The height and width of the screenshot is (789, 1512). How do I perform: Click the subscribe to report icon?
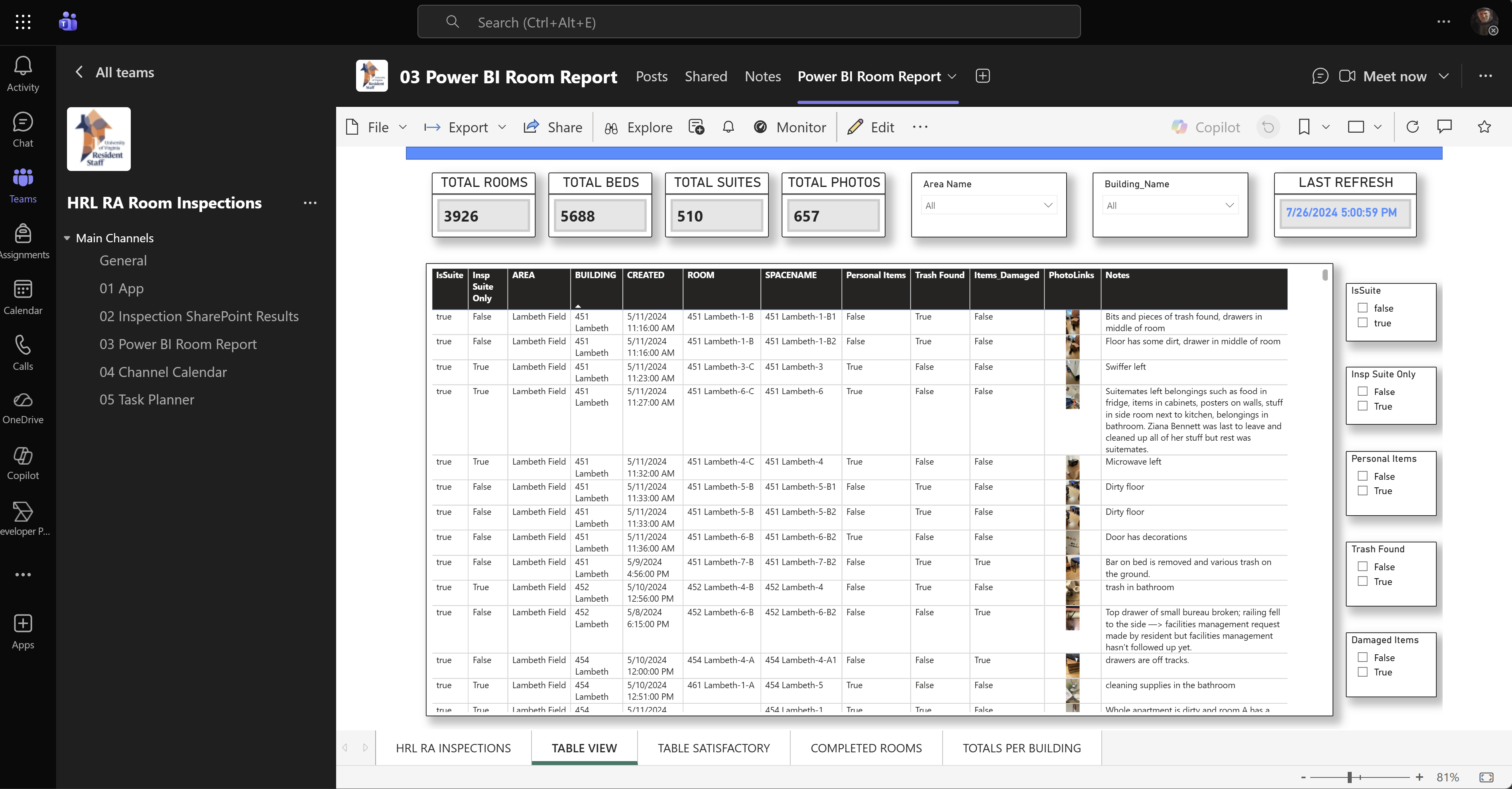coord(697,127)
